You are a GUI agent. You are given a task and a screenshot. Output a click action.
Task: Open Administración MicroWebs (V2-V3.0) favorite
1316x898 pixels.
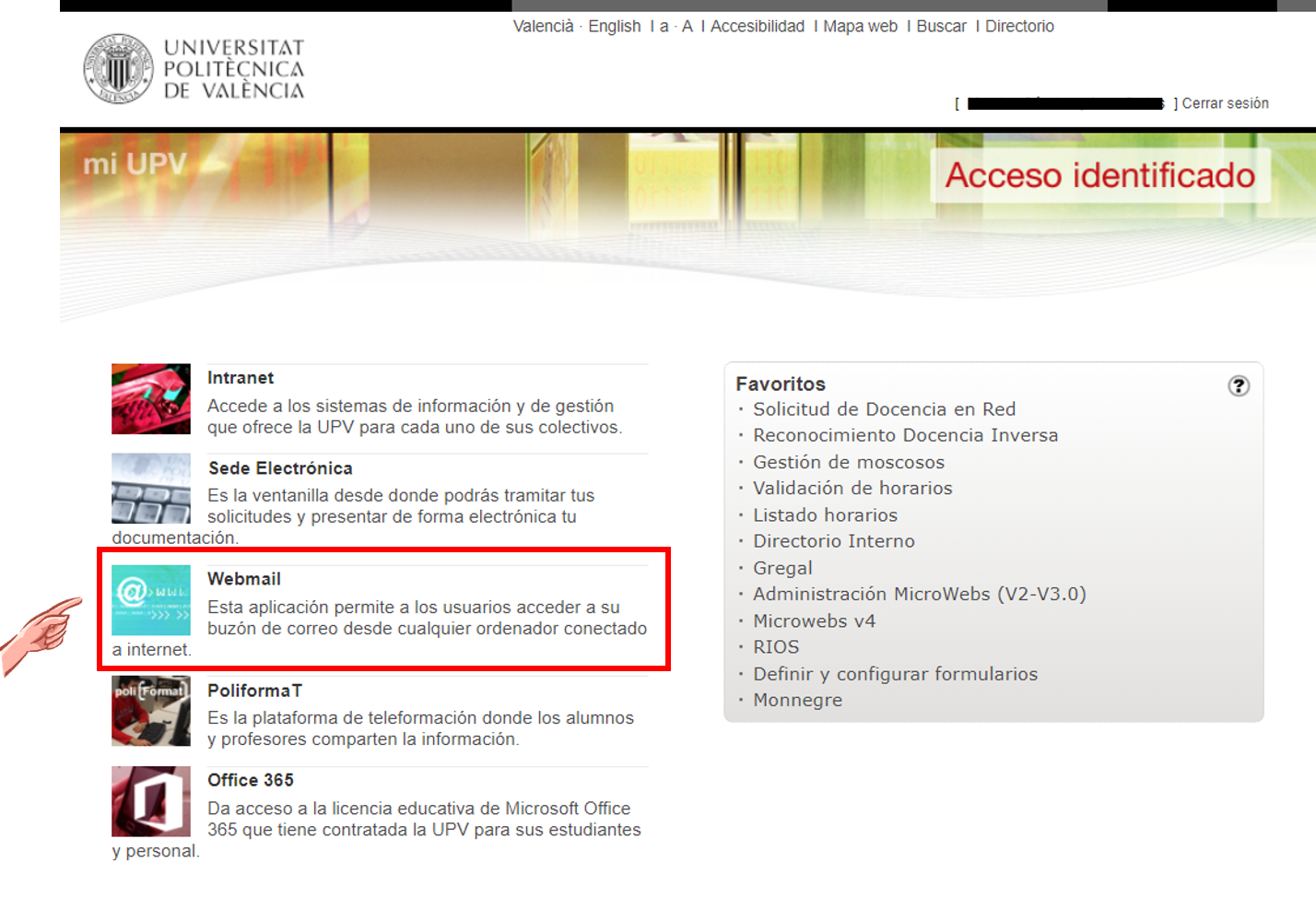click(x=919, y=595)
